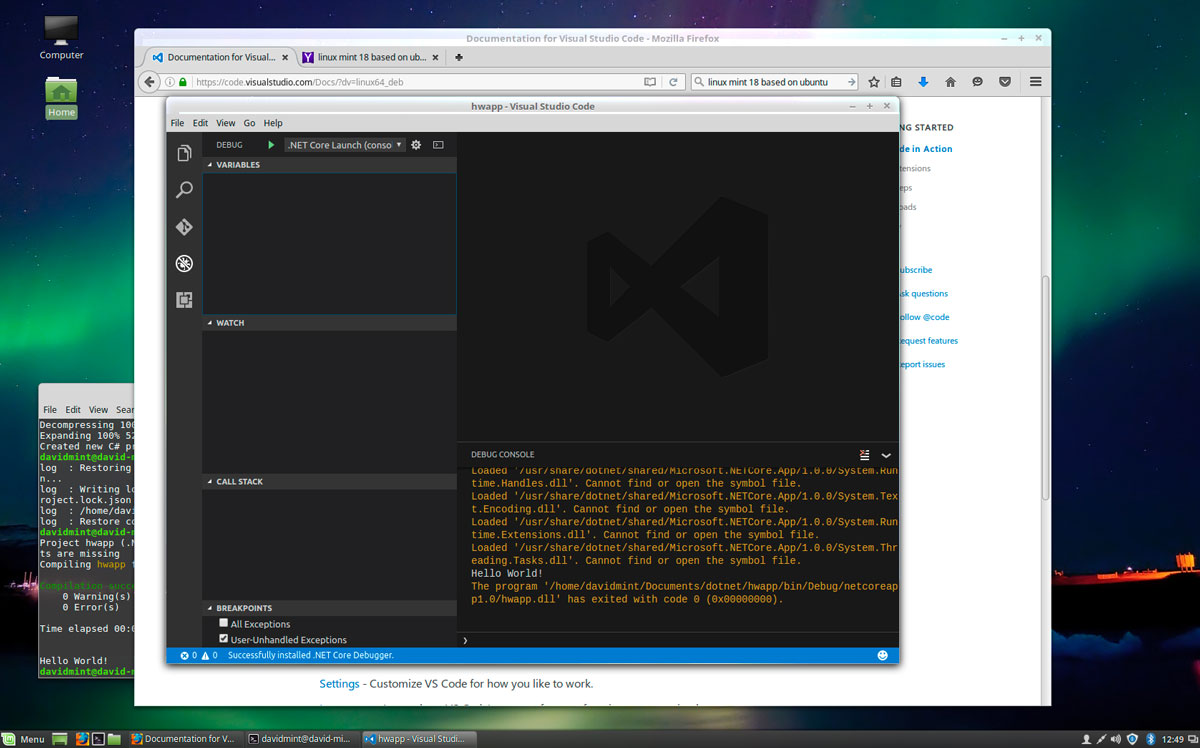The height and width of the screenshot is (748, 1200).
Task: Toggle Reader view in the Firefox address bar
Action: 650,82
